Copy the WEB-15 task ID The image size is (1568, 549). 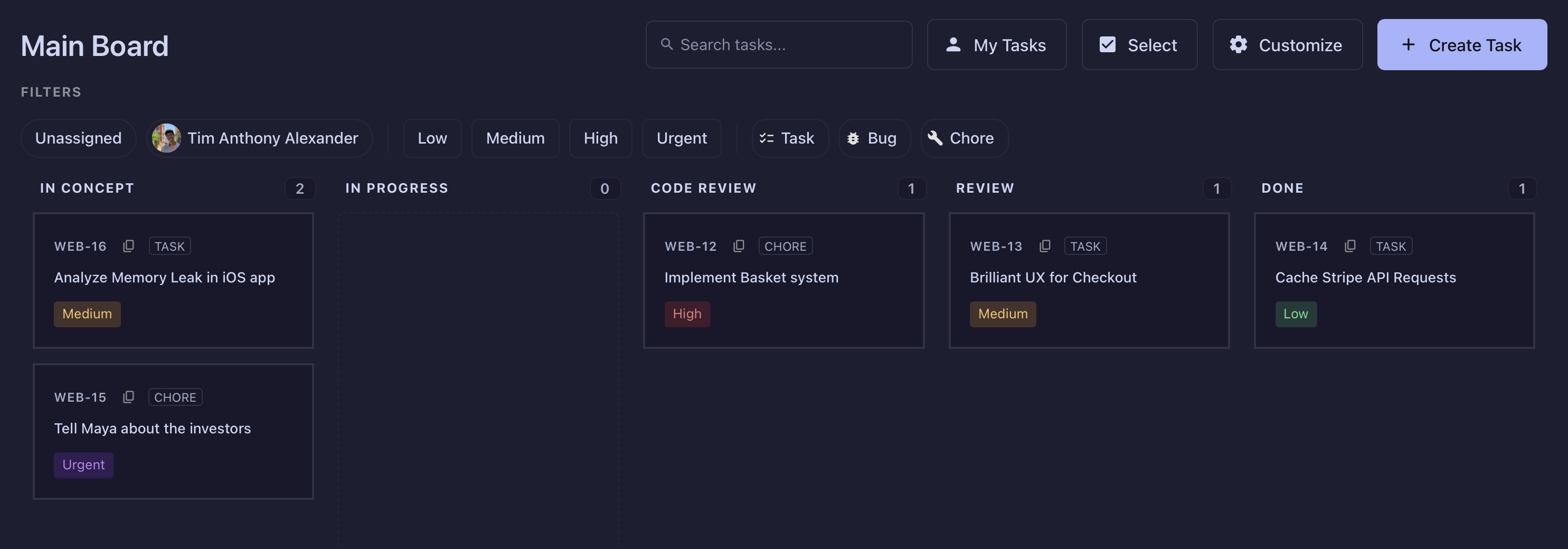128,397
